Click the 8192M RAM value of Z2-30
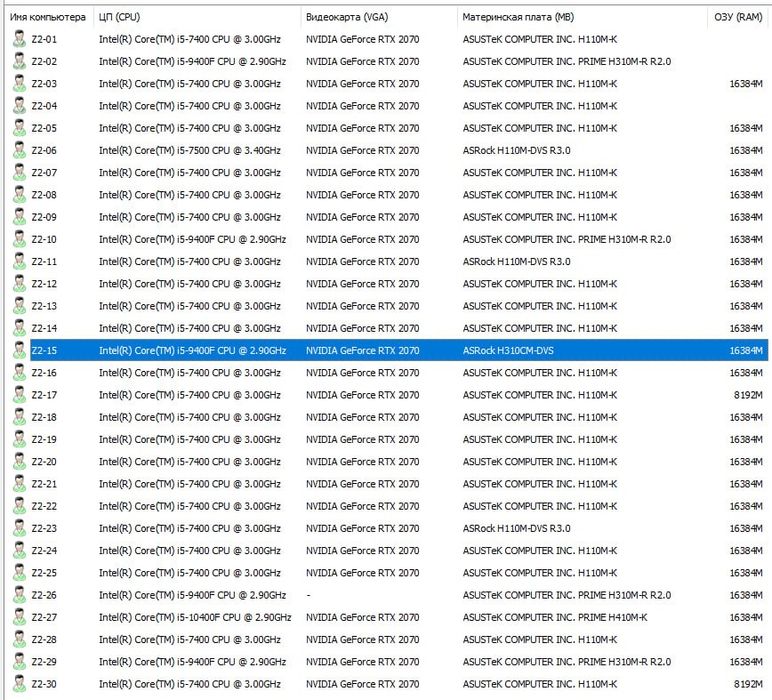772x700 pixels. tap(748, 684)
